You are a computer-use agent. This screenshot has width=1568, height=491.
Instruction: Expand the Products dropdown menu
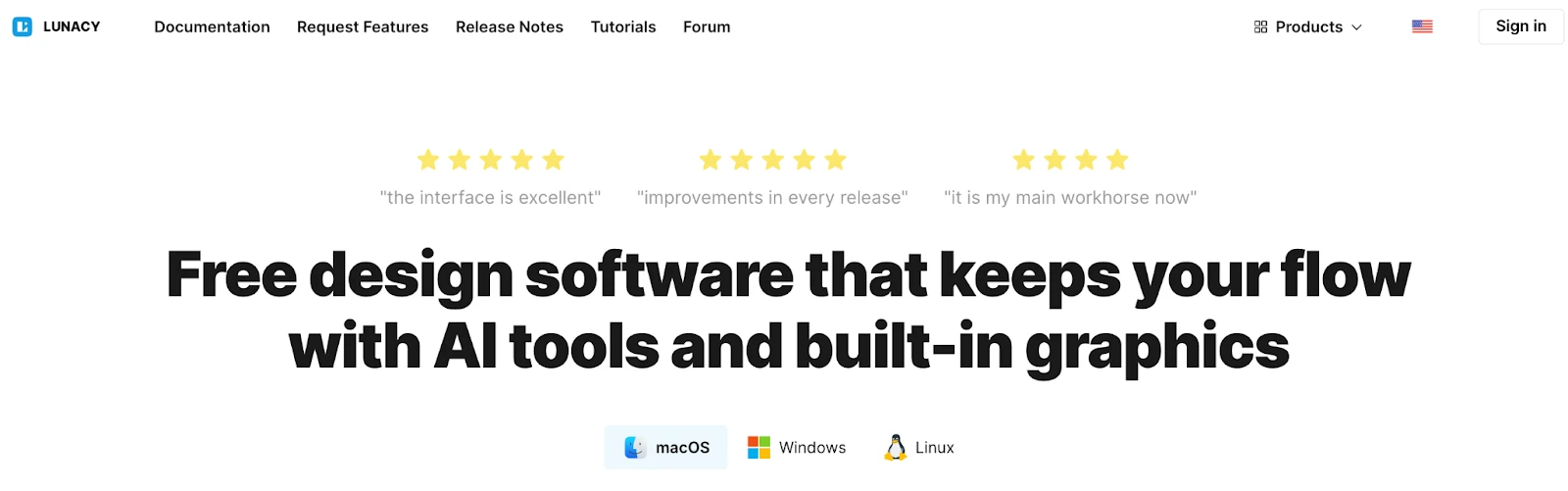pos(1308,27)
